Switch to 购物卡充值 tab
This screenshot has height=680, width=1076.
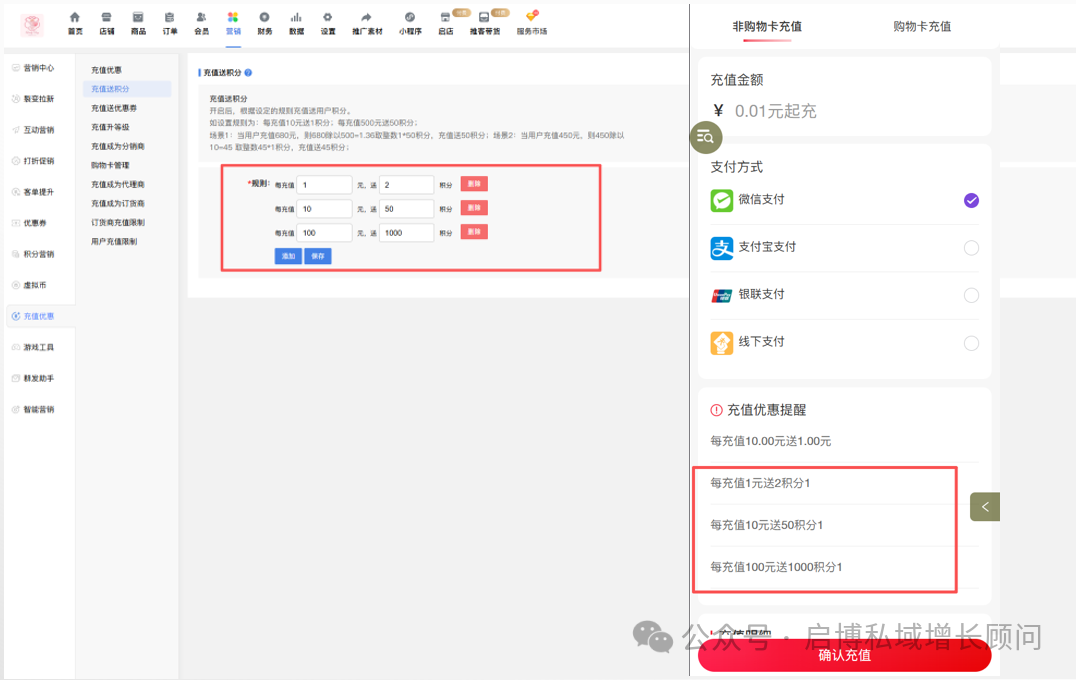[921, 27]
